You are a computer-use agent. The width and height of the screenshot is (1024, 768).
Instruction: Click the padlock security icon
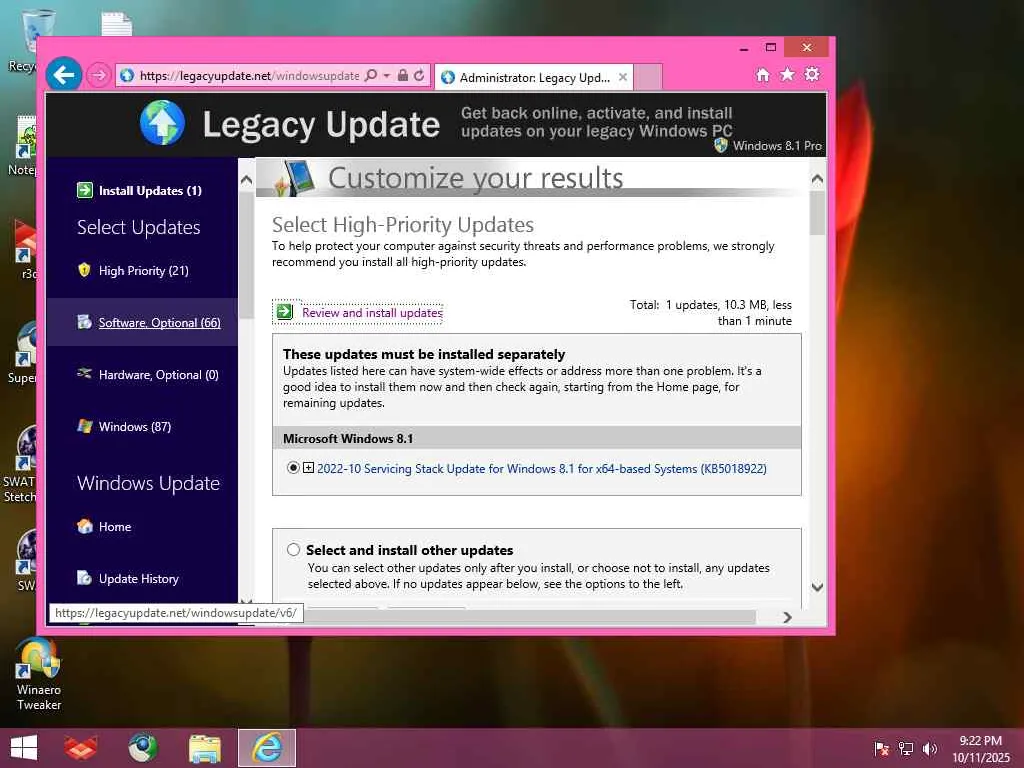tap(403, 75)
